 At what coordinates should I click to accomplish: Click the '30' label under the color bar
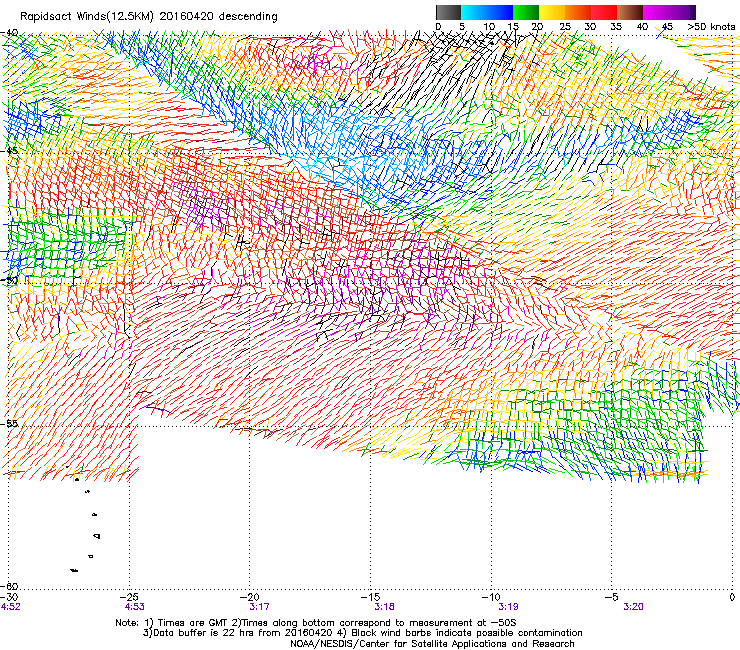[590, 27]
